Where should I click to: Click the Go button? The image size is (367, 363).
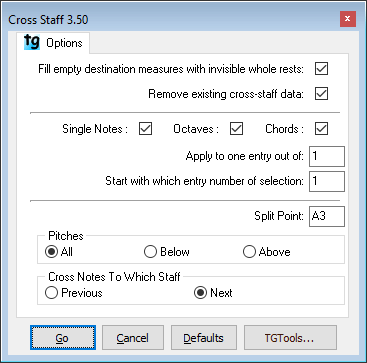click(x=63, y=338)
